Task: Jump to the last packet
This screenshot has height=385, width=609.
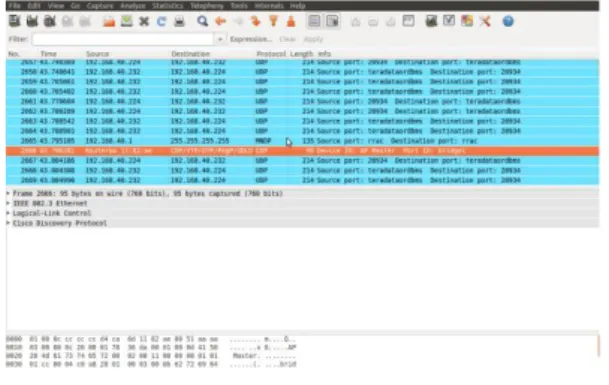Action: [x=291, y=21]
